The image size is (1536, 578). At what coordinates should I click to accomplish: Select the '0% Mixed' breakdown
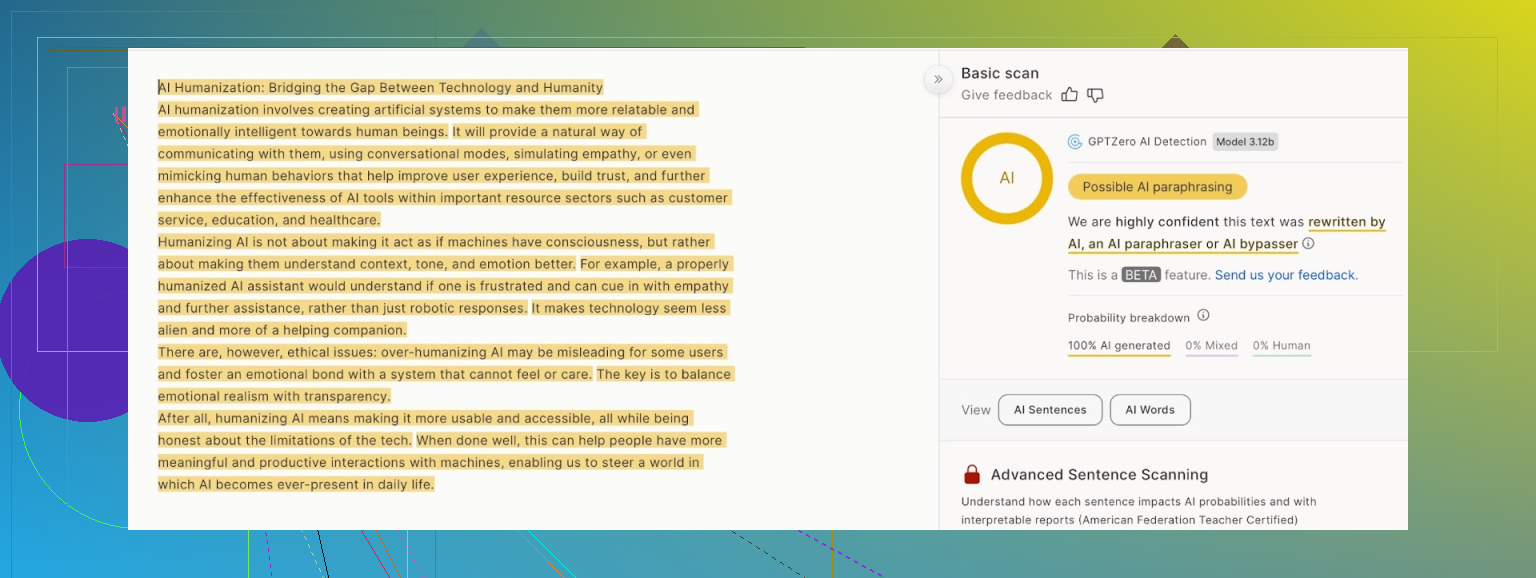[1211, 346]
